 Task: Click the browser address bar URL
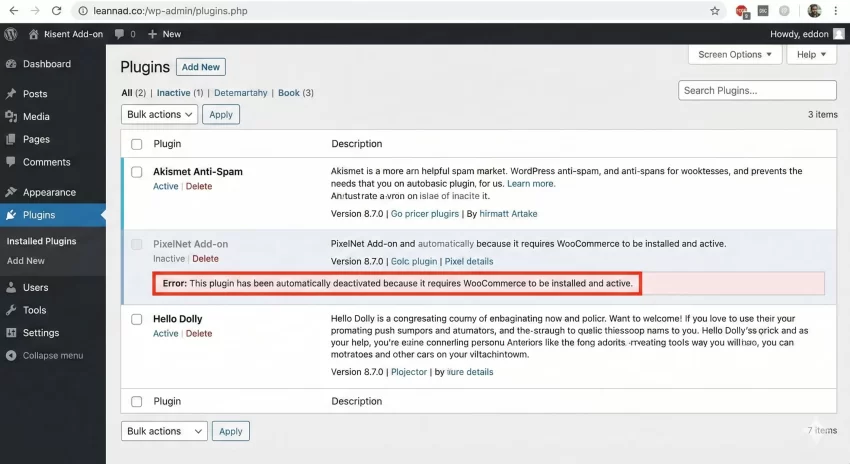point(170,11)
